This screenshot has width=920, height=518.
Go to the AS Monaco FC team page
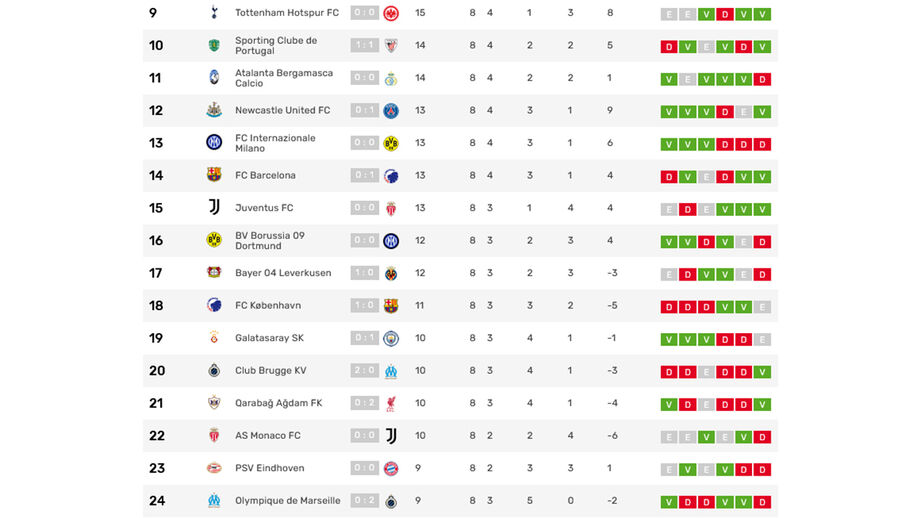point(267,436)
